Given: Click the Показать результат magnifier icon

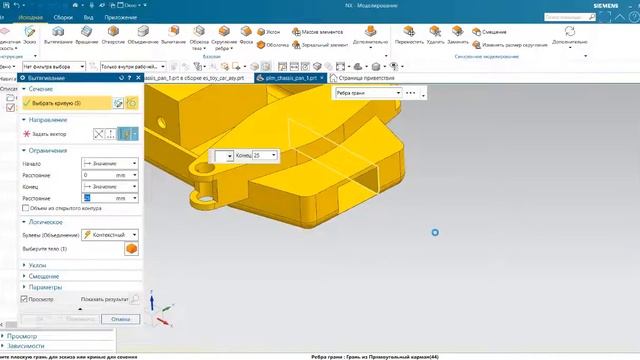Looking at the screenshot, I should tap(134, 300).
